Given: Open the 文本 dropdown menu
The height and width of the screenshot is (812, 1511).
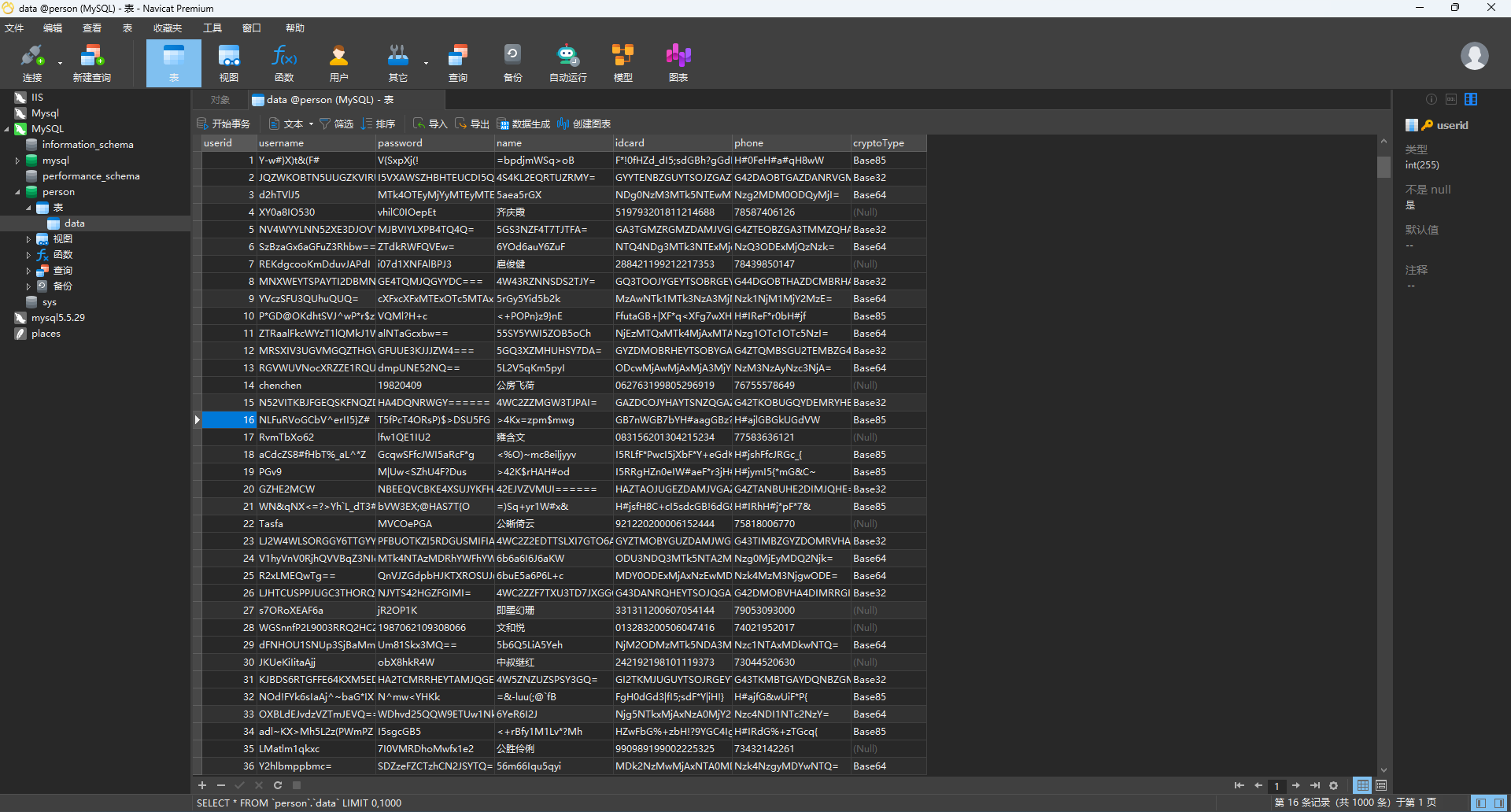Looking at the screenshot, I should click(291, 124).
